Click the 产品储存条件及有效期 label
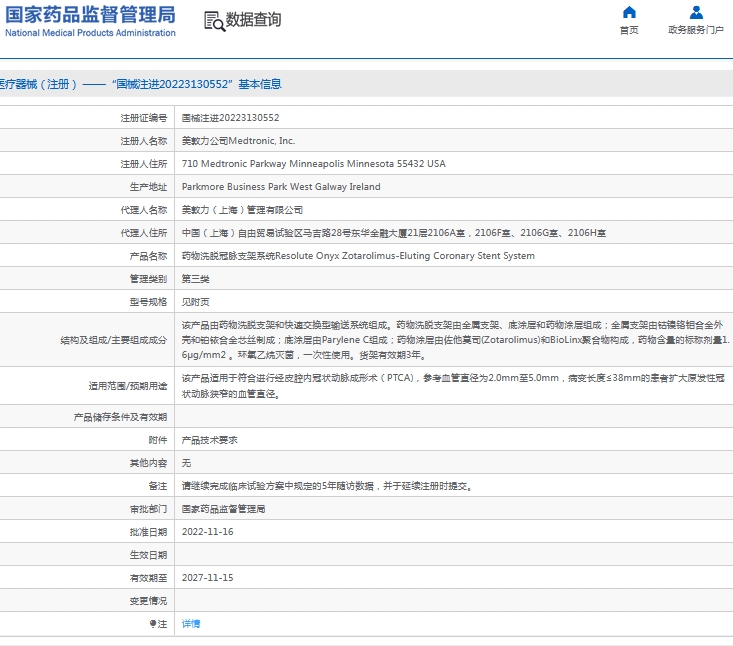 click(x=120, y=417)
